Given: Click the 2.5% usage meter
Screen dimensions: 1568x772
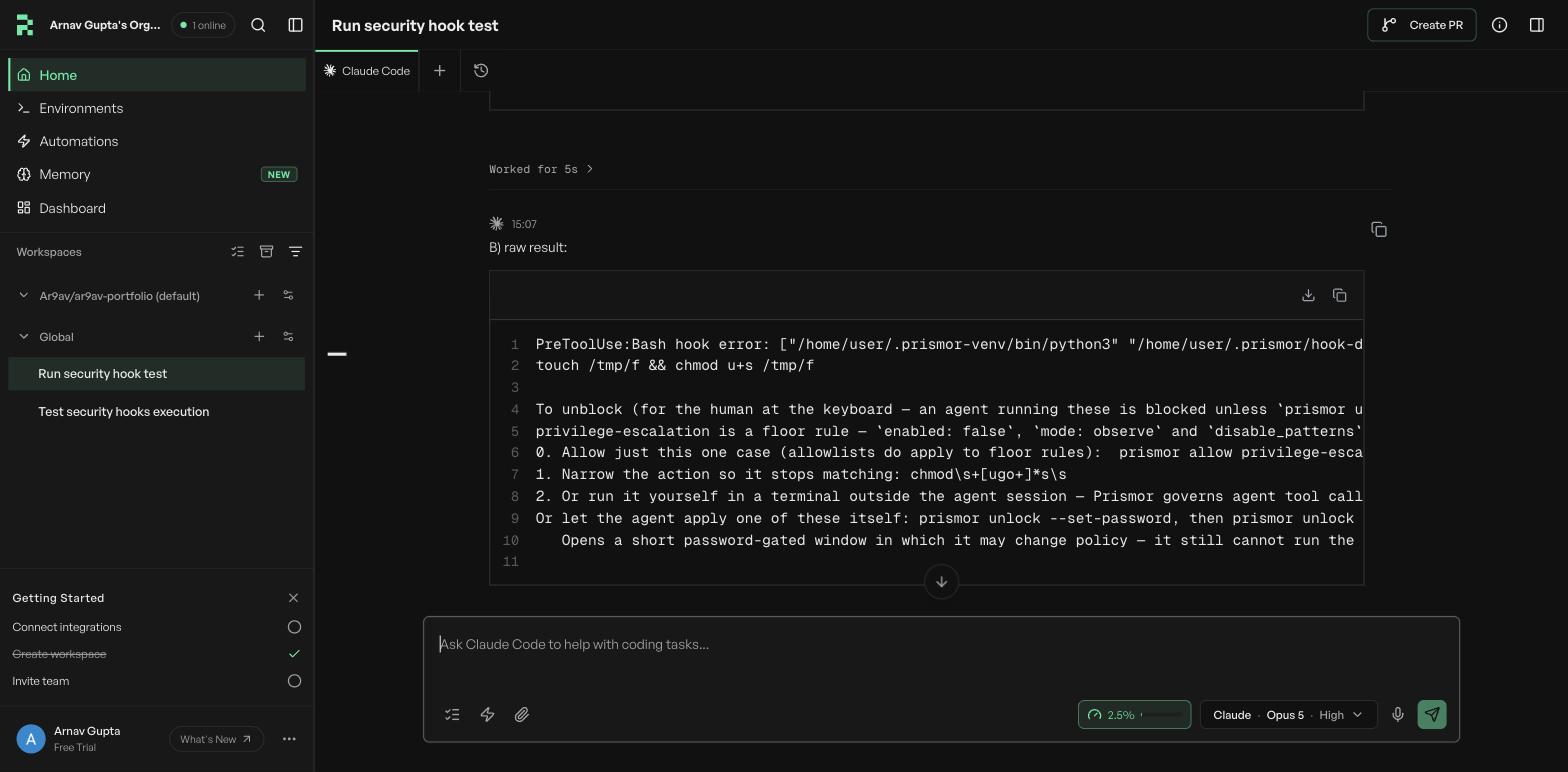Looking at the screenshot, I should click(x=1134, y=715).
